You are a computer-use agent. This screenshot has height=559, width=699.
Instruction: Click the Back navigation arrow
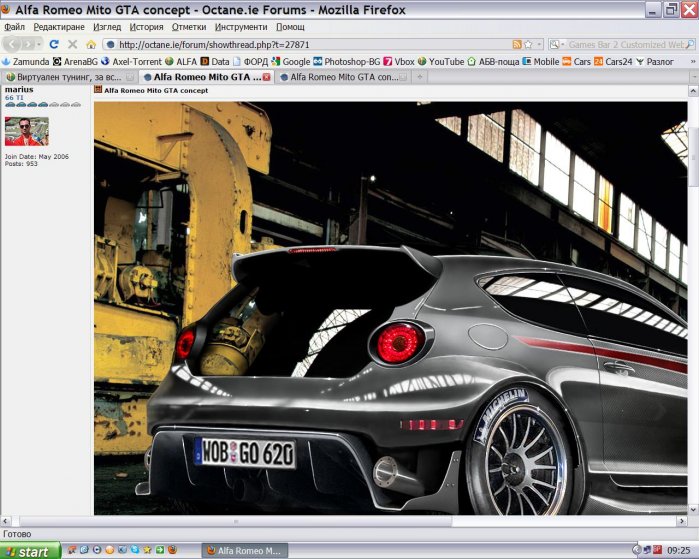click(x=13, y=45)
